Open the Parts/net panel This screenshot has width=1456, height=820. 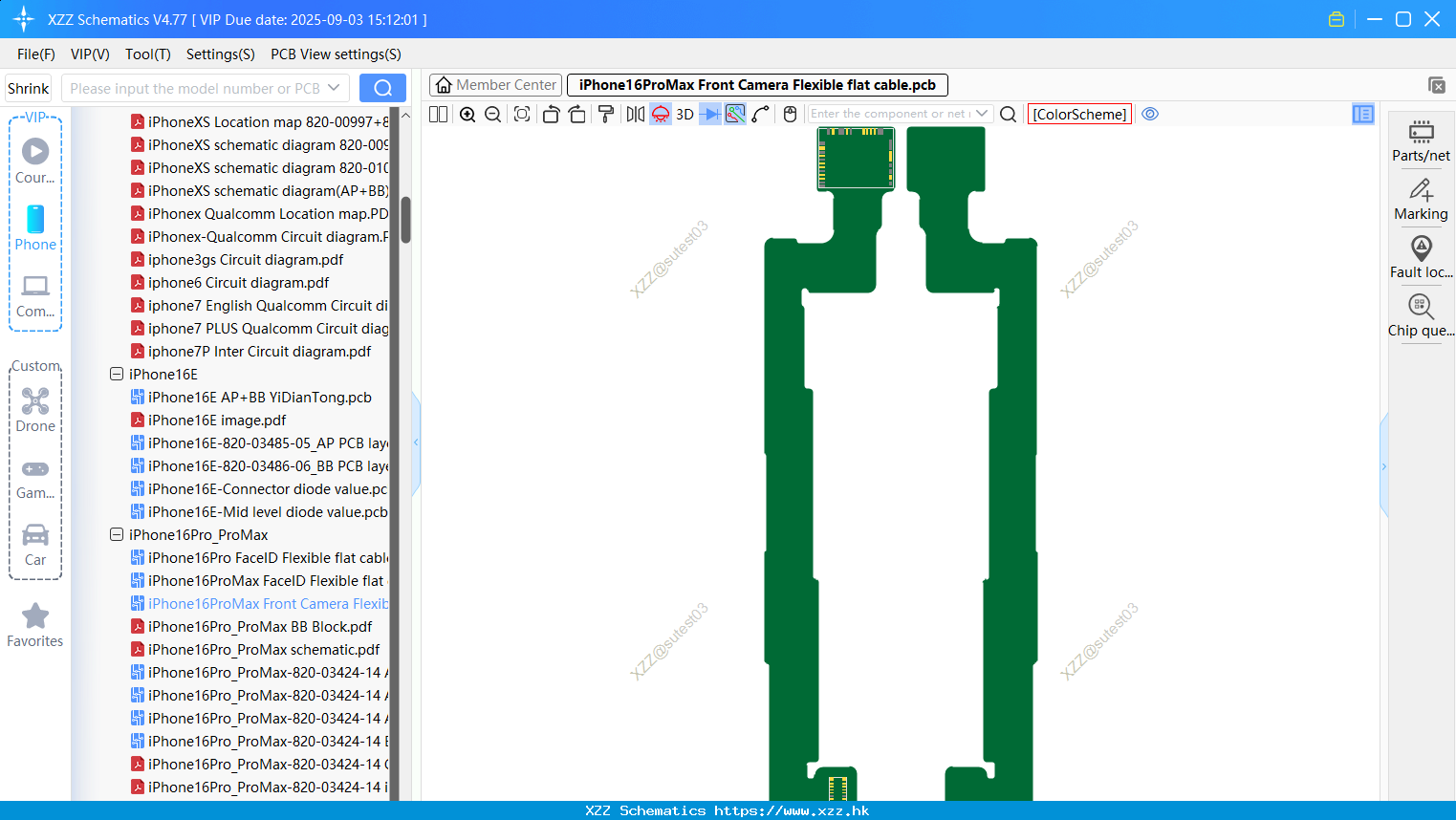(x=1421, y=140)
